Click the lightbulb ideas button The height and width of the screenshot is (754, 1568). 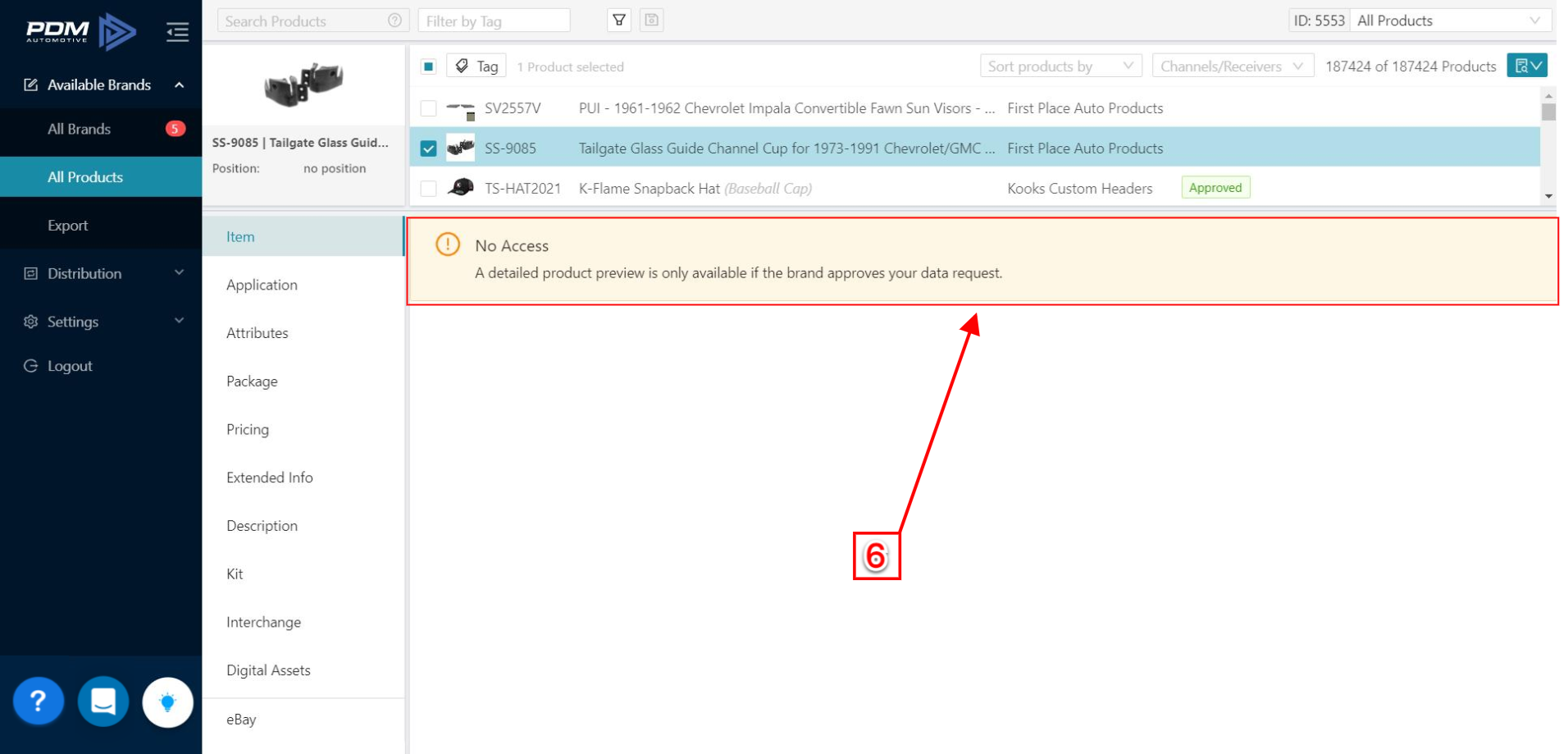[167, 702]
